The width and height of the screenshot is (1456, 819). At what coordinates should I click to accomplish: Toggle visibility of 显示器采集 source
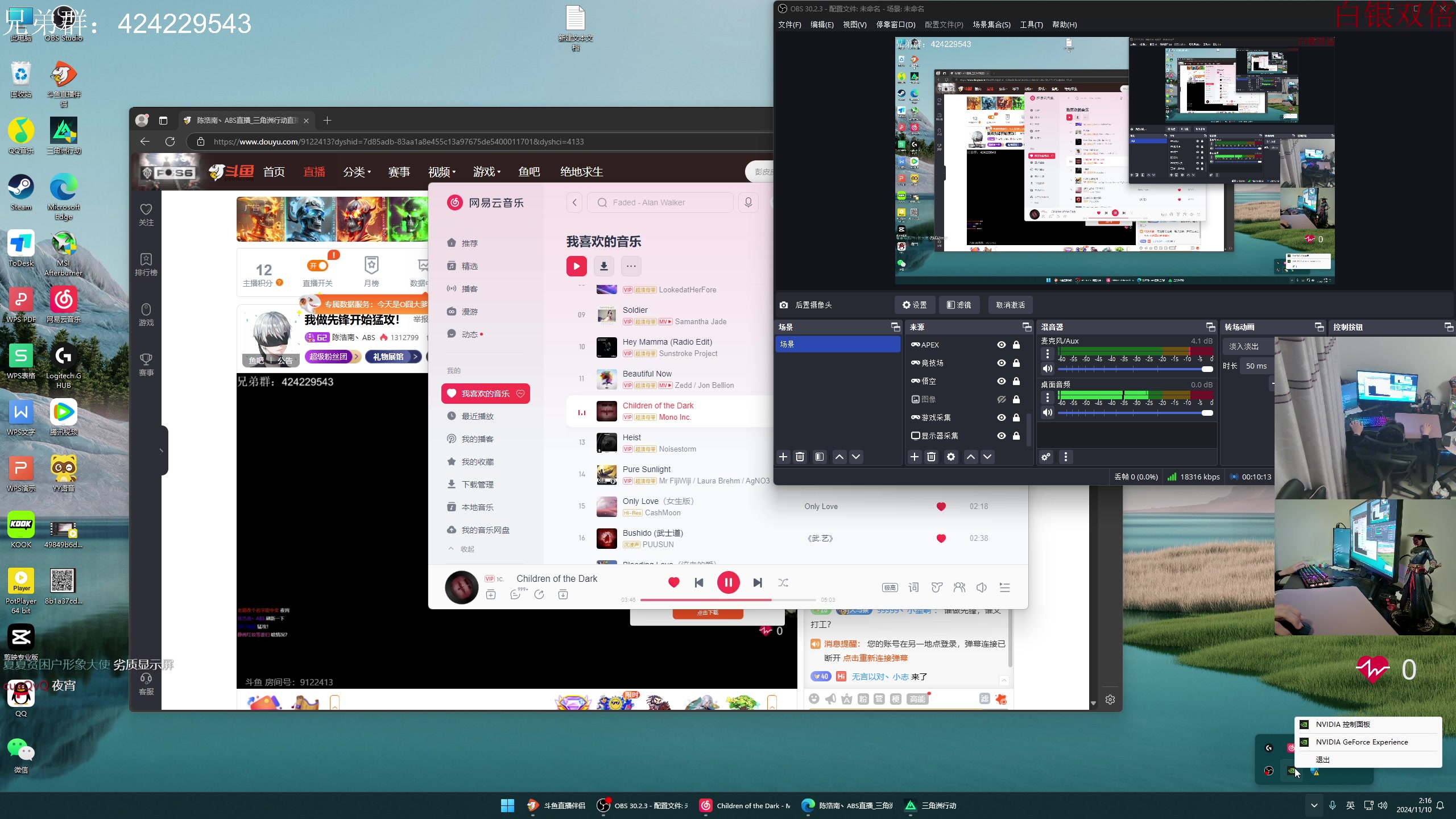1002,436
